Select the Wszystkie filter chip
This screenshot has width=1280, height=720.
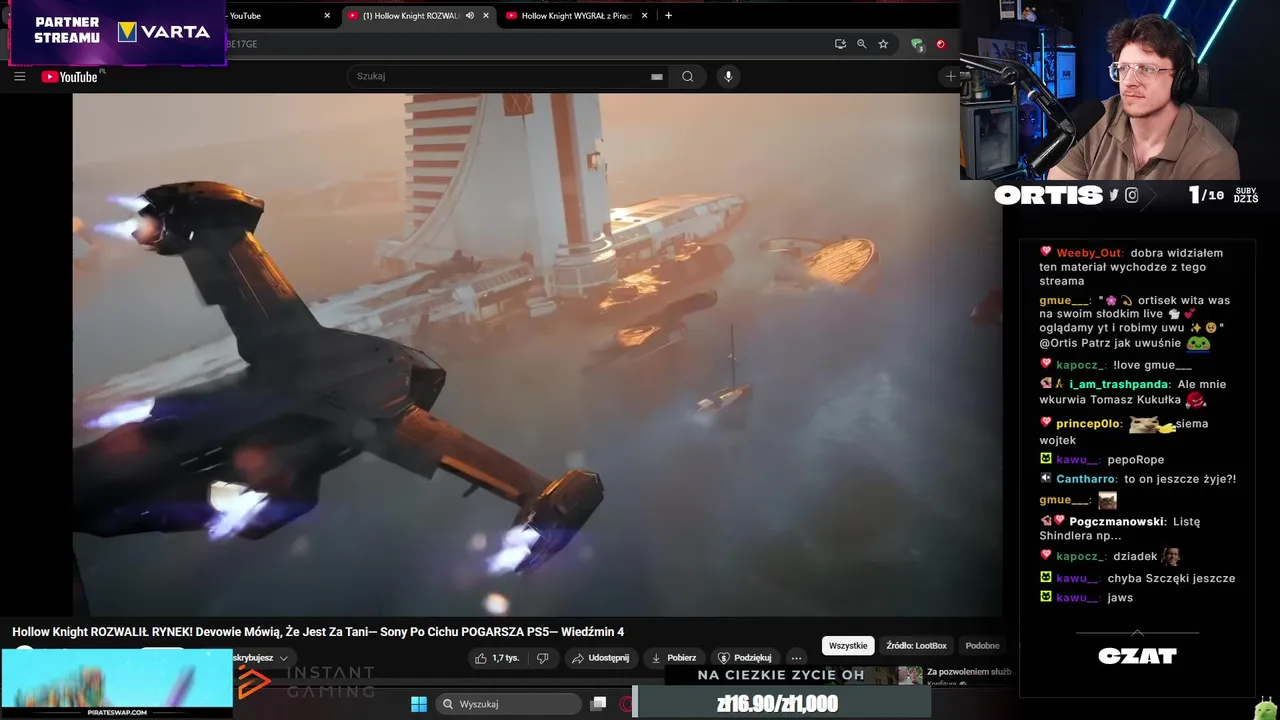[x=848, y=646]
